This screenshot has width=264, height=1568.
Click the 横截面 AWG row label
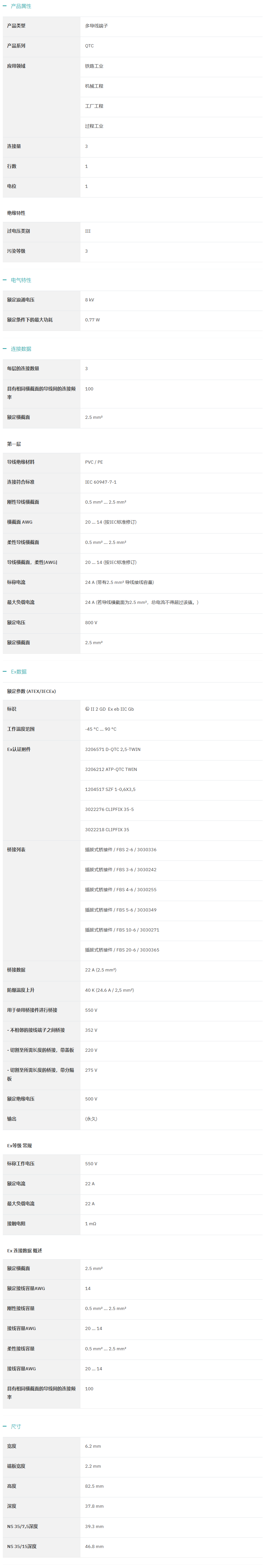[20, 522]
